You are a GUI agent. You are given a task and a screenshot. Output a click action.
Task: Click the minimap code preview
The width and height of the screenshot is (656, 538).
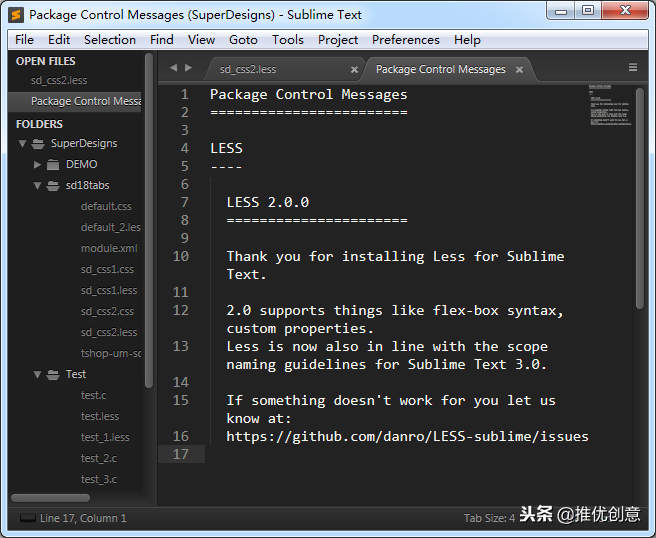pos(610,105)
